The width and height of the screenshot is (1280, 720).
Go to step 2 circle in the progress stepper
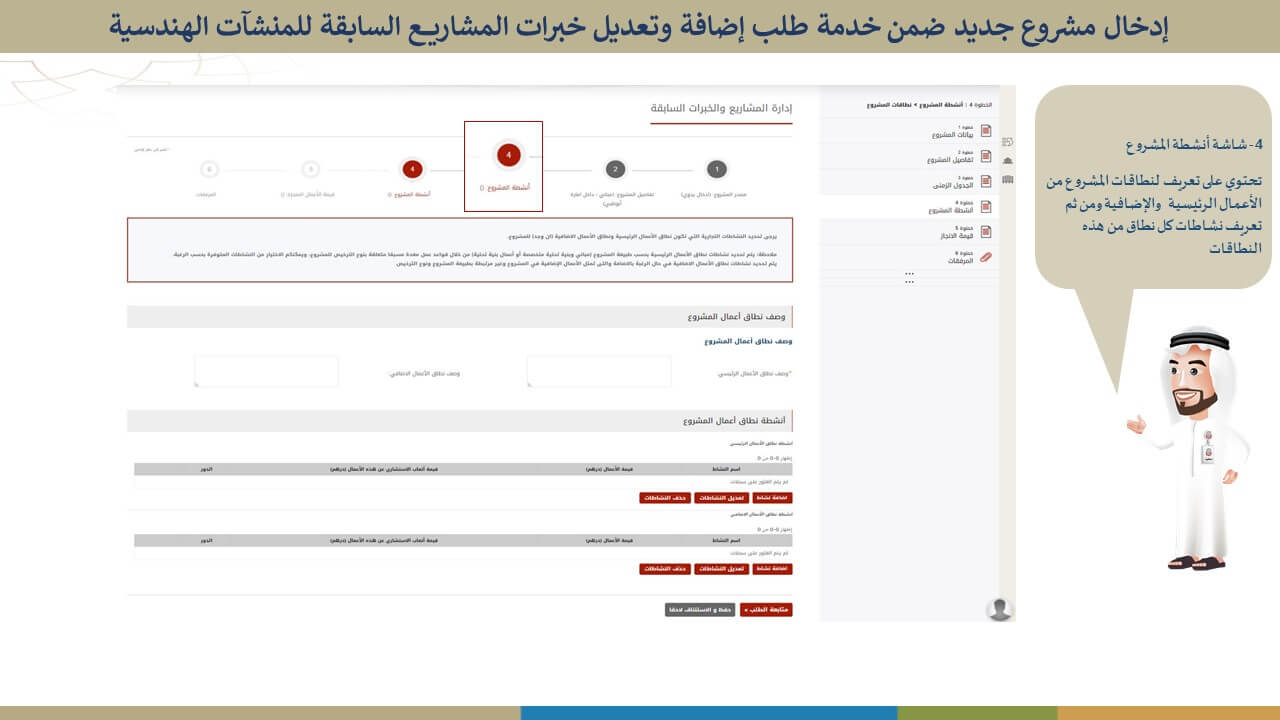pos(616,169)
